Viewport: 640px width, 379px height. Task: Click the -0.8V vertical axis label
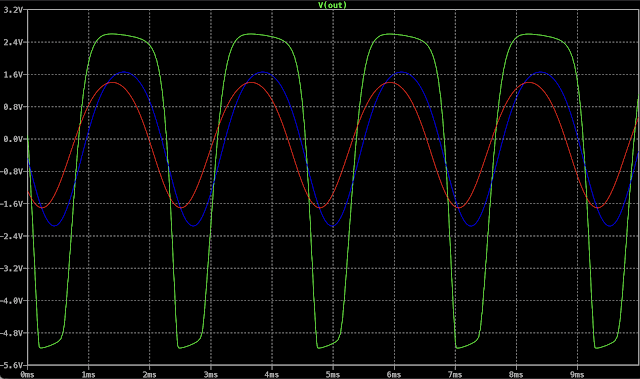click(11, 171)
